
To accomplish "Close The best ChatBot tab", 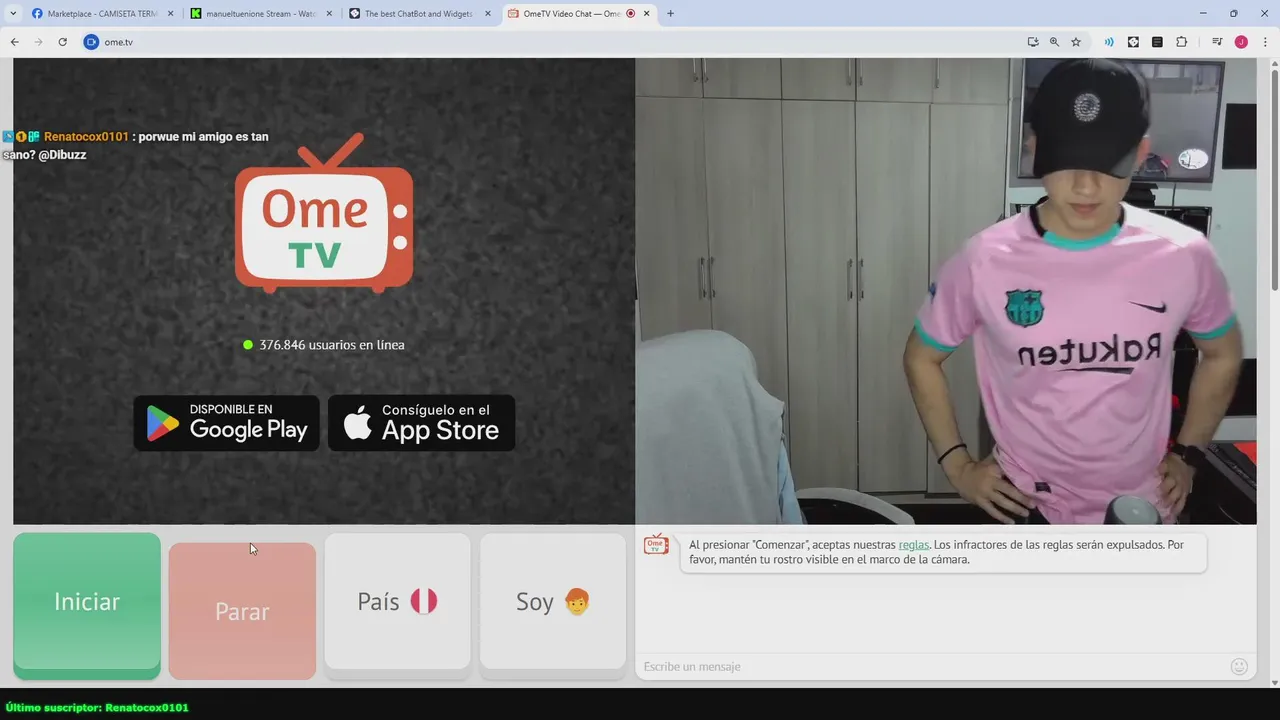I will 488,14.
